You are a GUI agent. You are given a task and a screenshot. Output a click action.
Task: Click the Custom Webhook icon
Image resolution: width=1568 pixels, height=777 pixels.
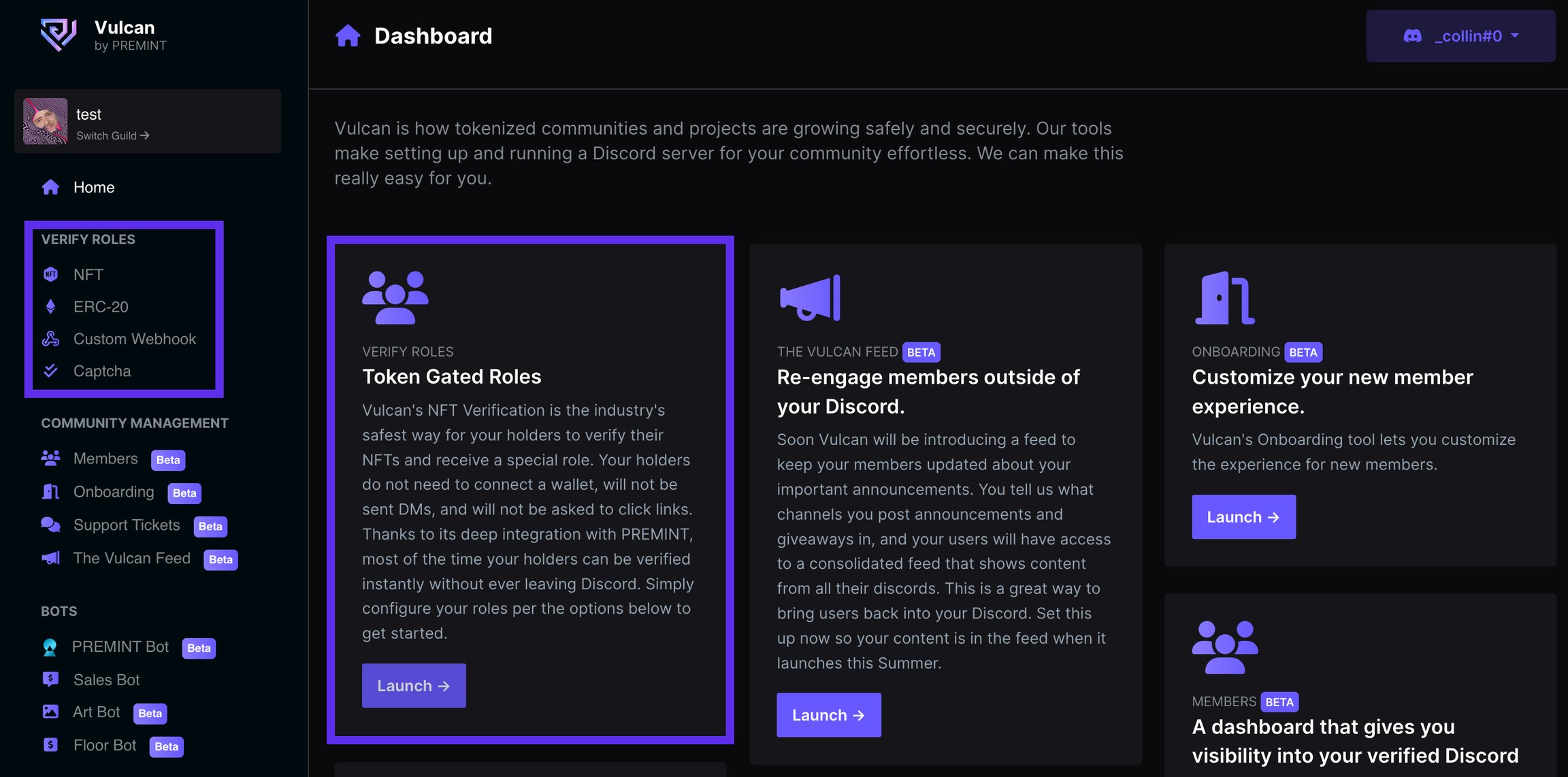[50, 339]
